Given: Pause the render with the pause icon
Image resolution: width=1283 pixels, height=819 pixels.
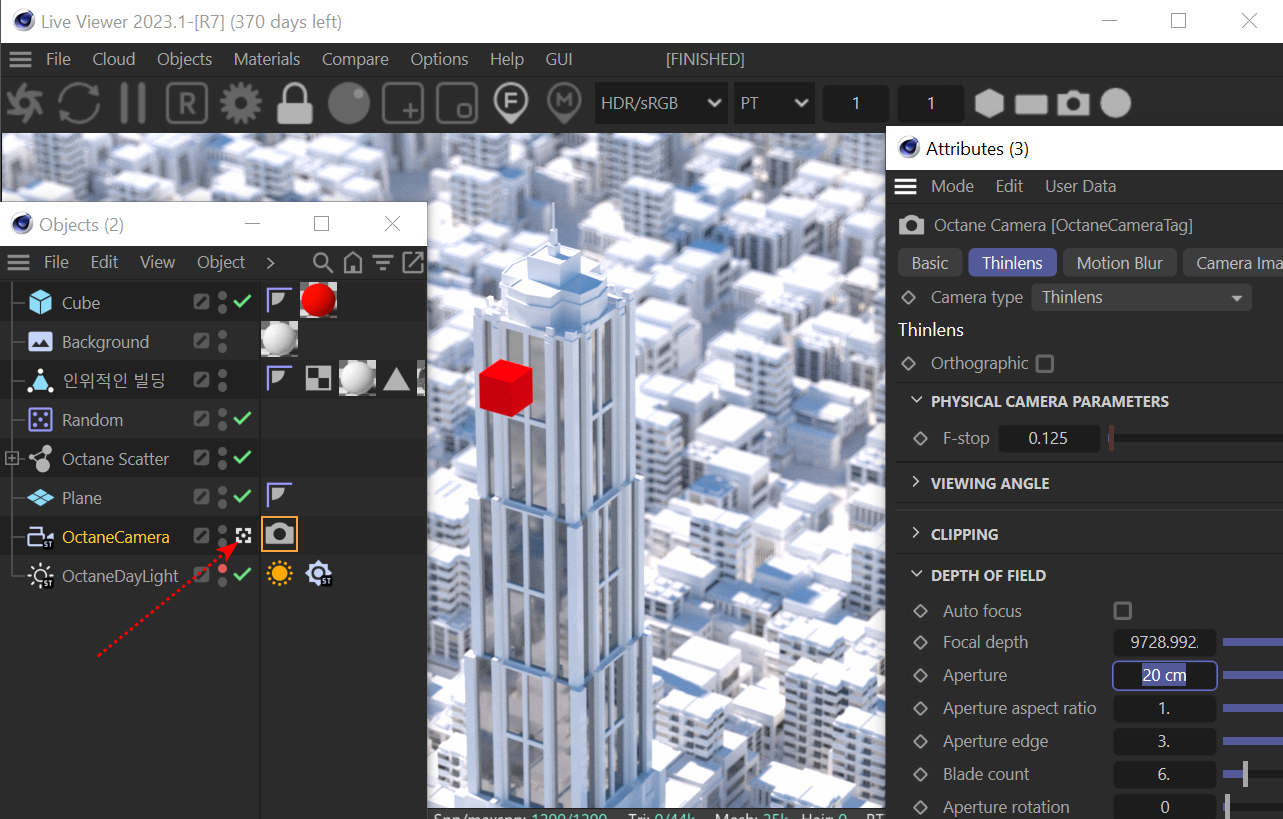Looking at the screenshot, I should pyautogui.click(x=132, y=103).
